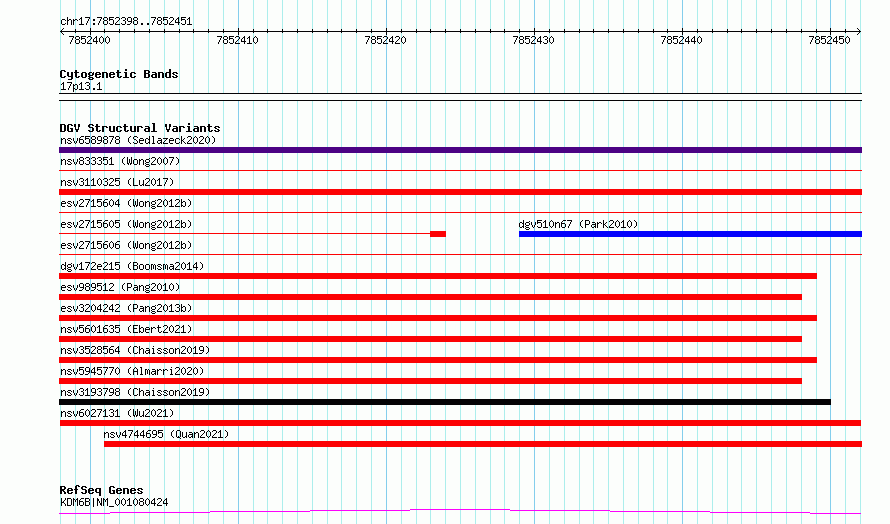Click the RefSeq Genes track title
The width and height of the screenshot is (890, 524).
(101, 490)
